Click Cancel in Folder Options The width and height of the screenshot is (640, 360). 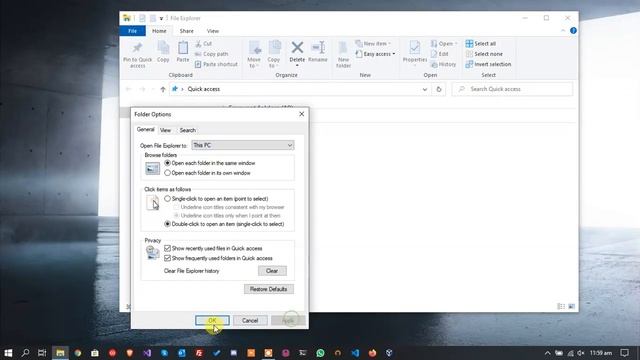click(250, 320)
